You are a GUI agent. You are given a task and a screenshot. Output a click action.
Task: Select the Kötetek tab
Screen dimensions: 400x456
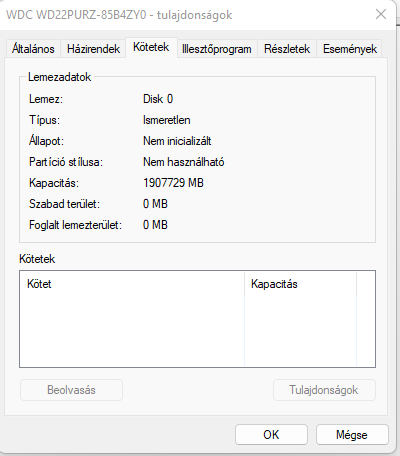(151, 47)
